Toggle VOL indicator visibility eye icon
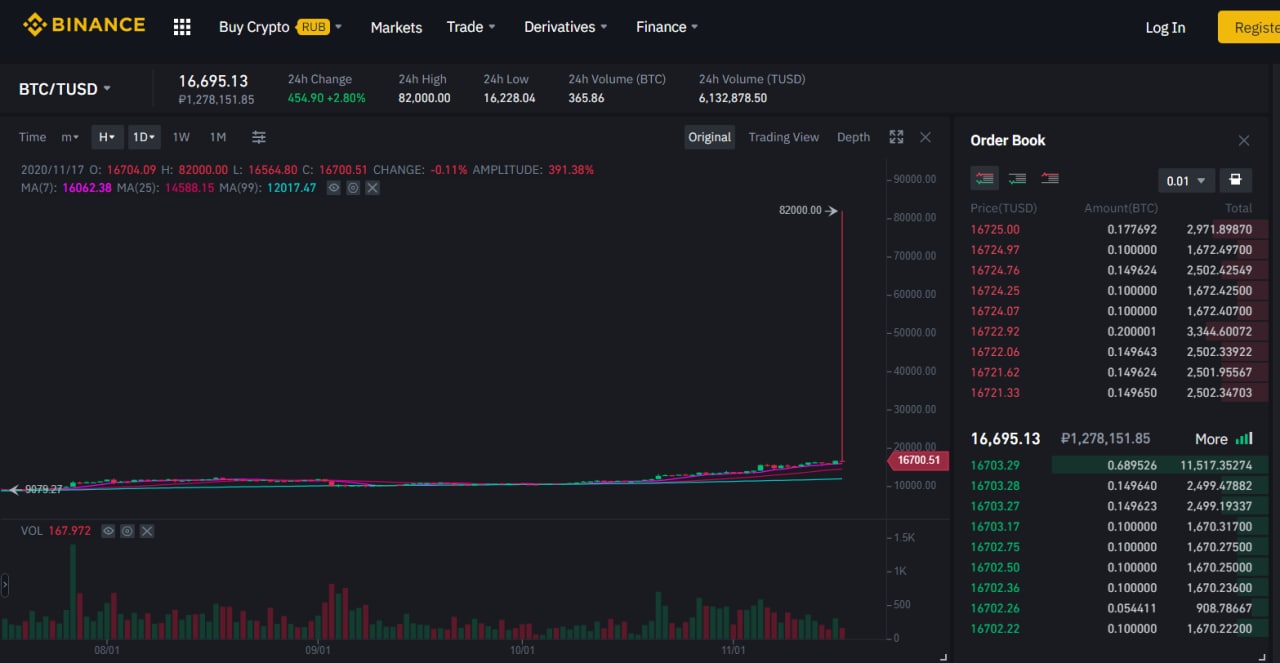Image resolution: width=1280 pixels, height=663 pixels. [108, 531]
